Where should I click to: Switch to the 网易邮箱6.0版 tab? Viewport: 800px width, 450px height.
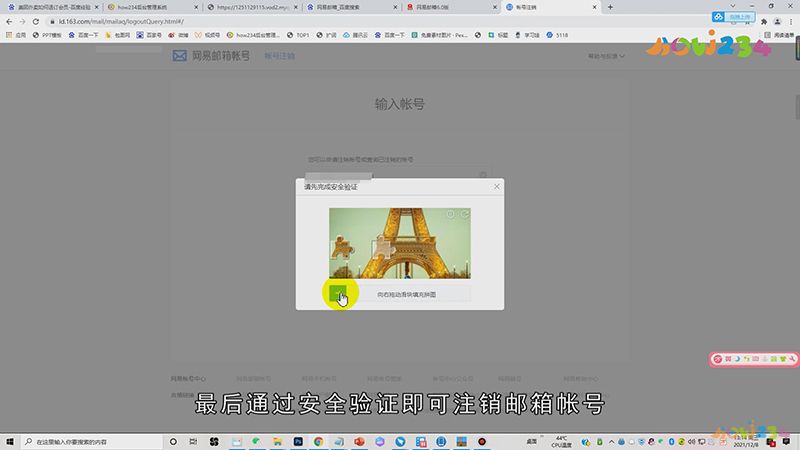[x=452, y=7]
